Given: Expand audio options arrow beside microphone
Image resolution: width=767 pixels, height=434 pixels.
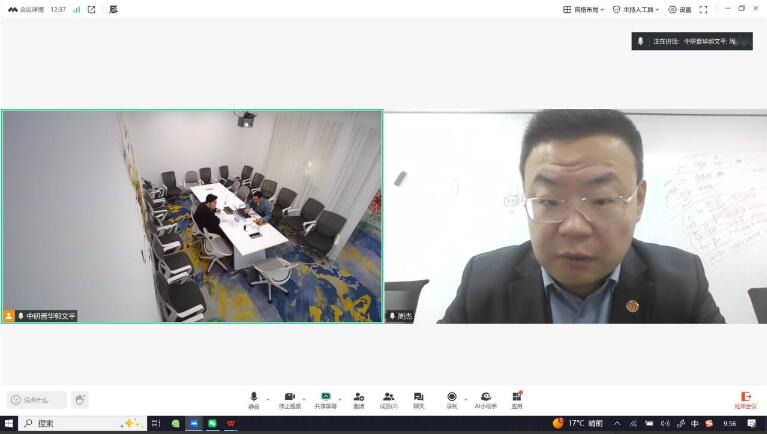Looking at the screenshot, I should (x=268, y=397).
